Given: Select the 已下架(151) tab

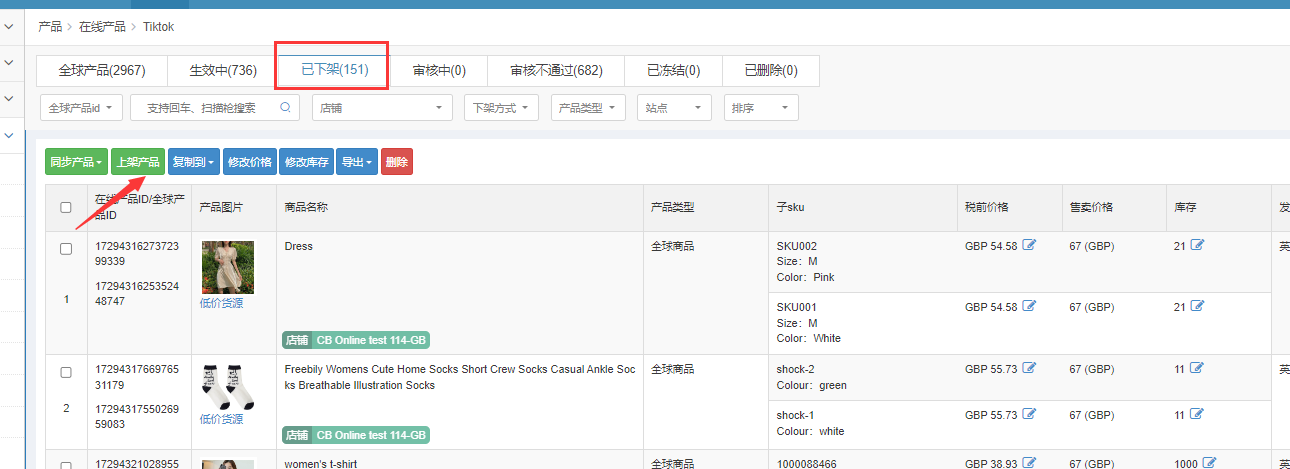Looking at the screenshot, I should point(335,71).
